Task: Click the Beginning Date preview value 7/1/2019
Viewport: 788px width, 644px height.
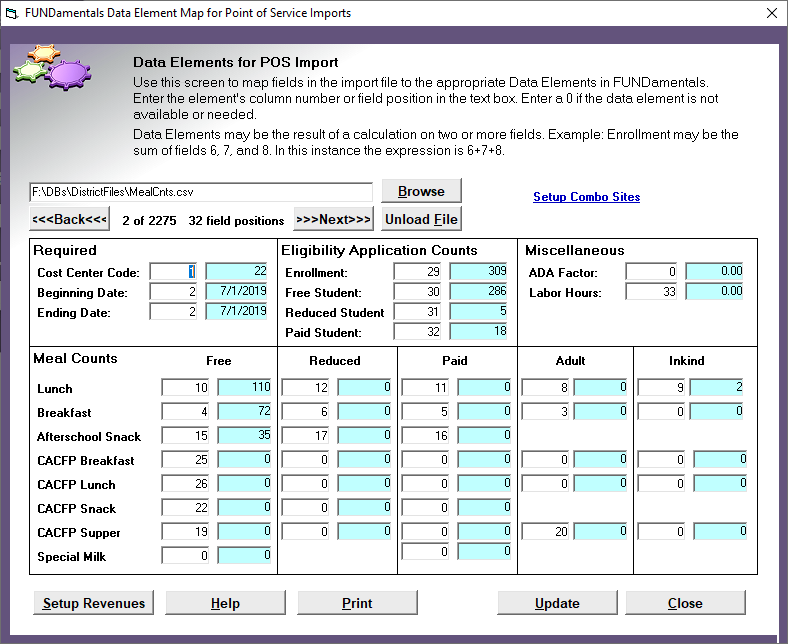Action: coord(237,292)
